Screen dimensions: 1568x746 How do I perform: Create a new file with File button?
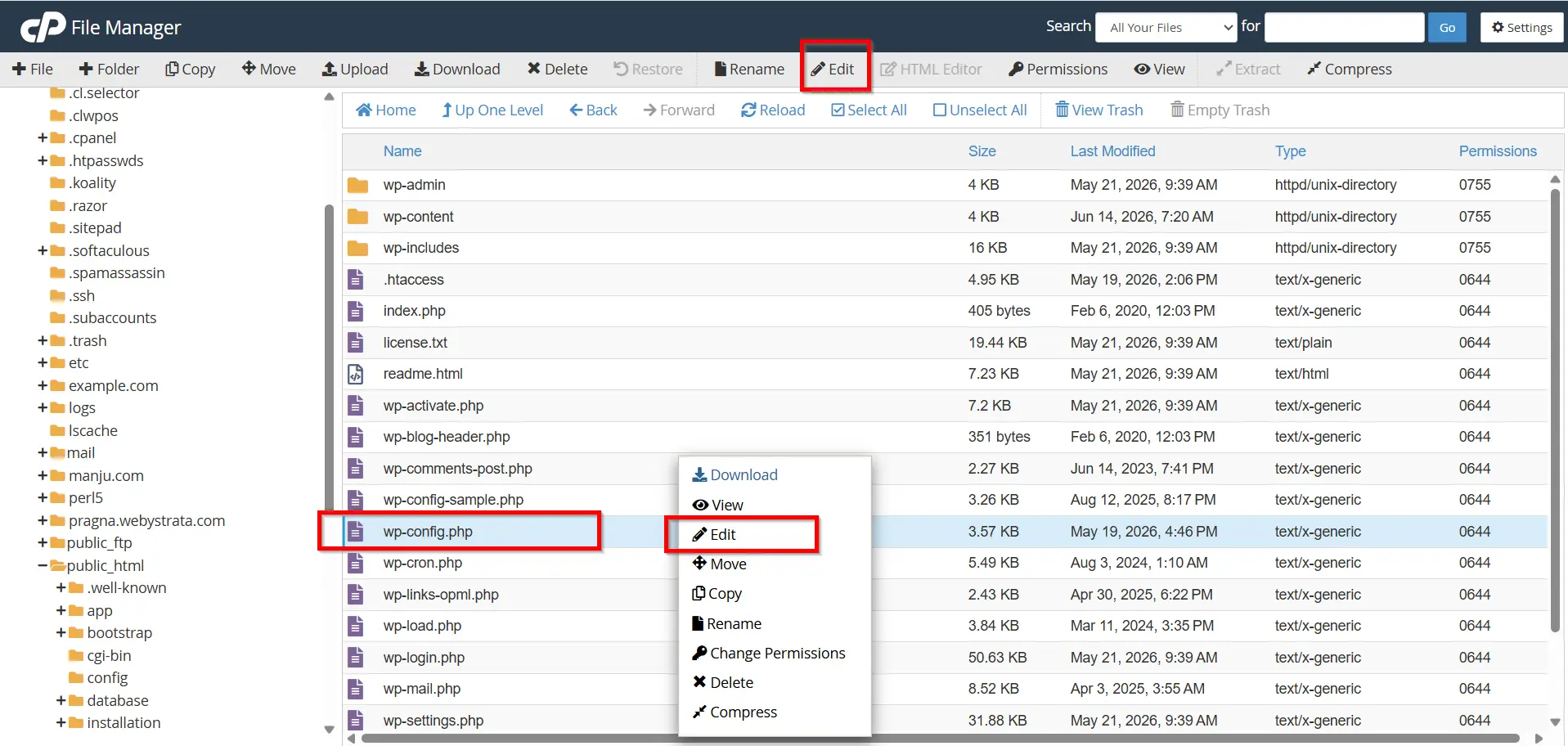33,70
